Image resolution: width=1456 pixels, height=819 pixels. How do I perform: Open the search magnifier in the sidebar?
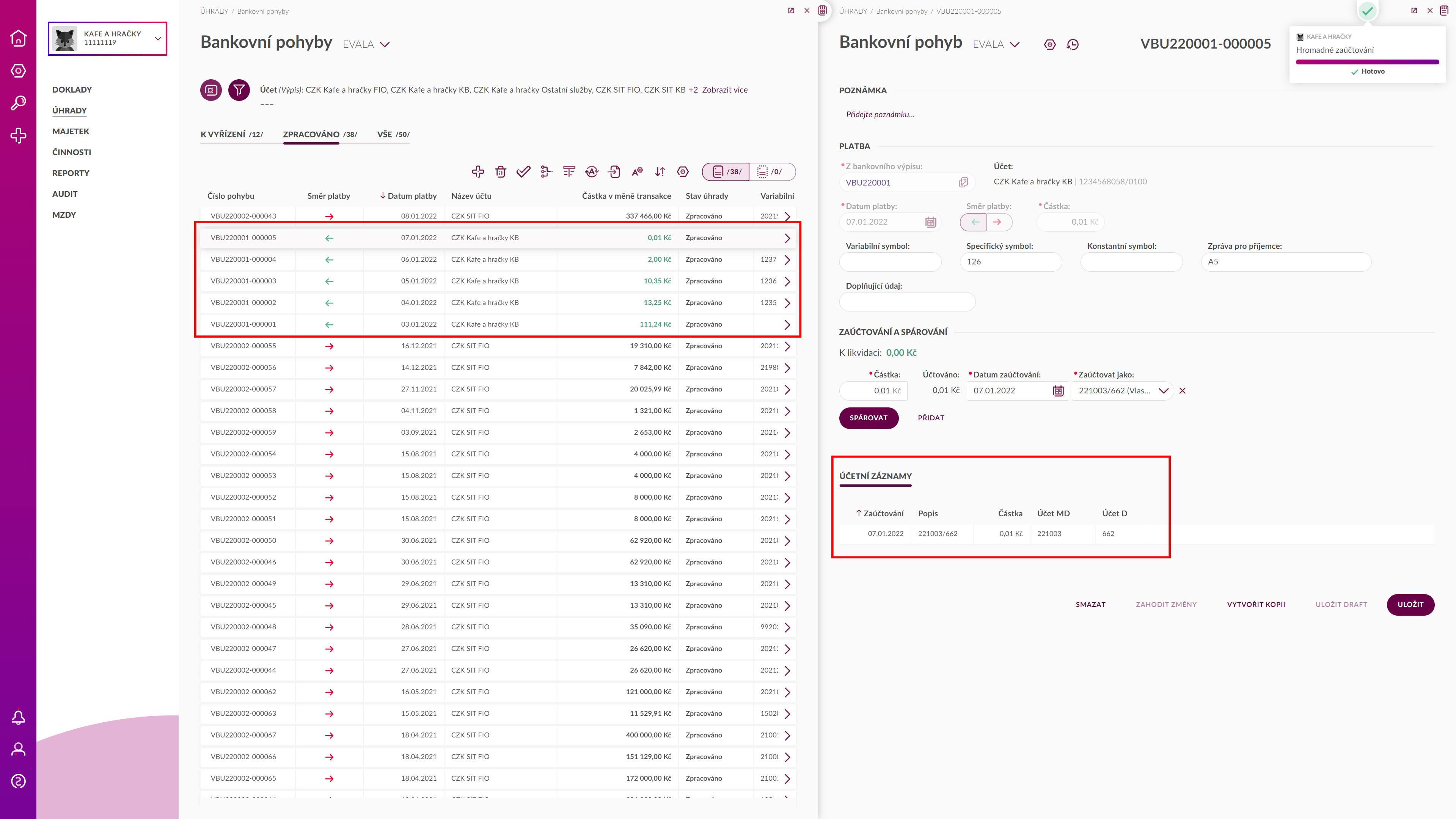[x=18, y=103]
